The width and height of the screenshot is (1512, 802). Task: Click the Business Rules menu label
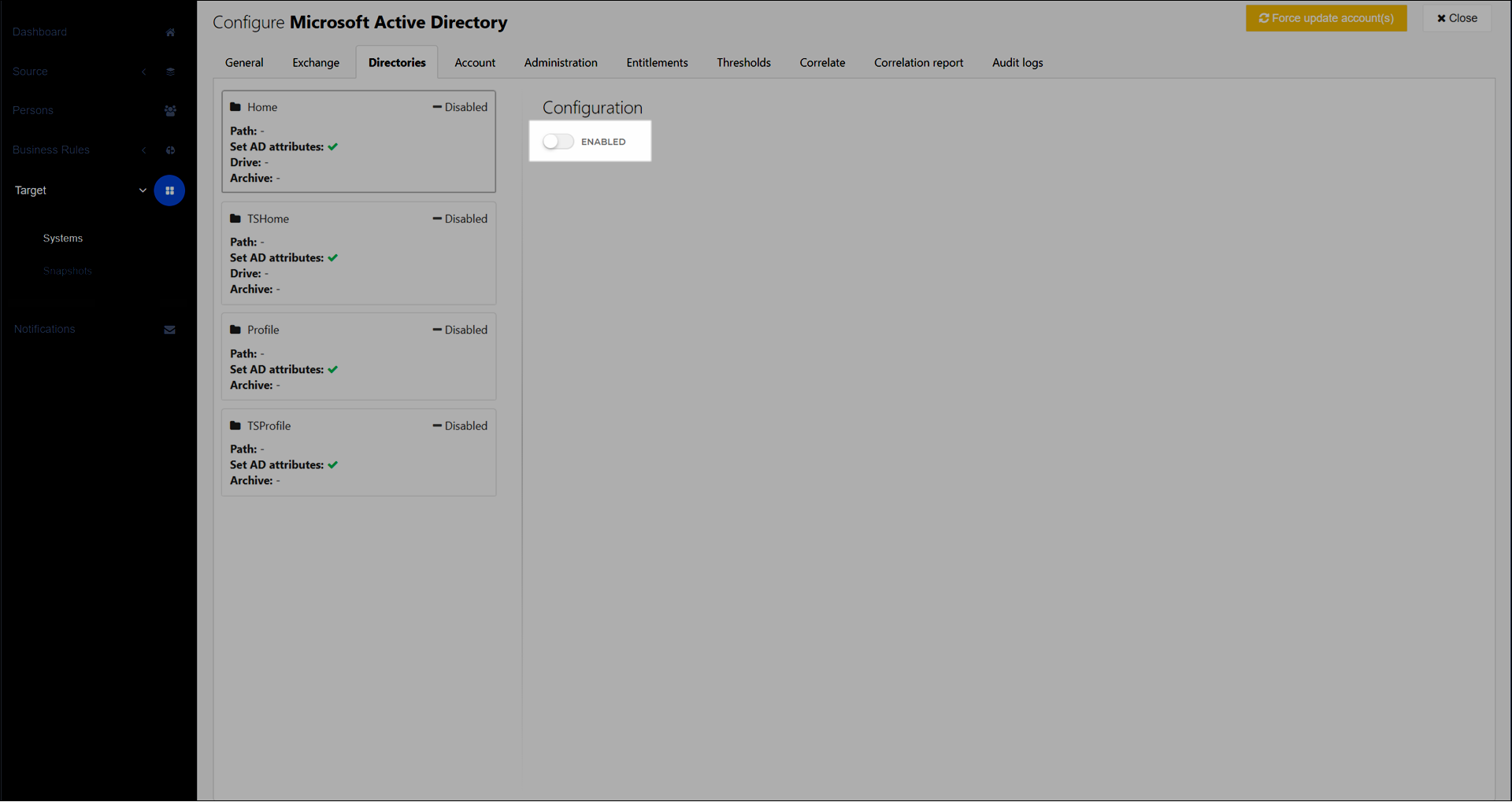click(x=51, y=150)
